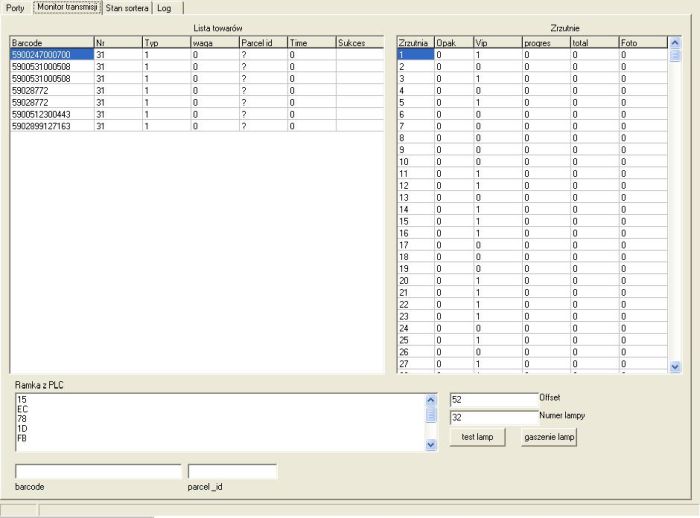Click the barcode text field
700x518 pixels.
pos(98,471)
